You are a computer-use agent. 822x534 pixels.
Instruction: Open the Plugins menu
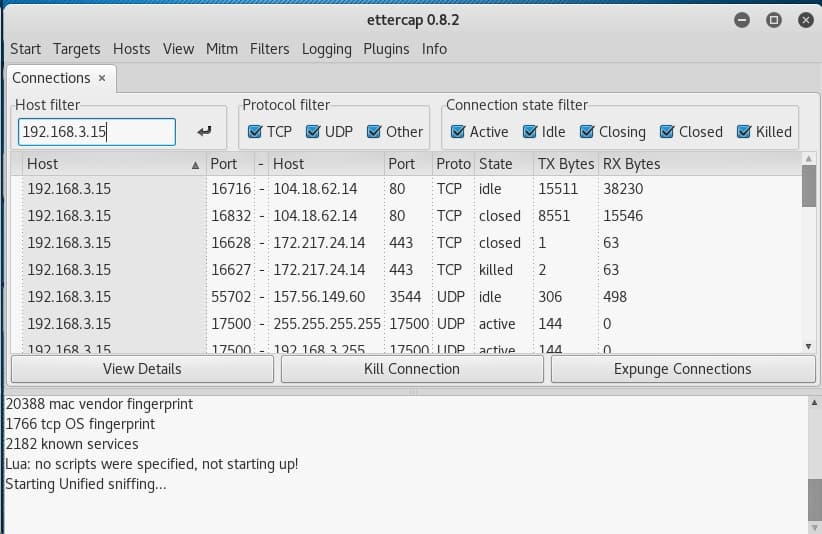click(386, 48)
